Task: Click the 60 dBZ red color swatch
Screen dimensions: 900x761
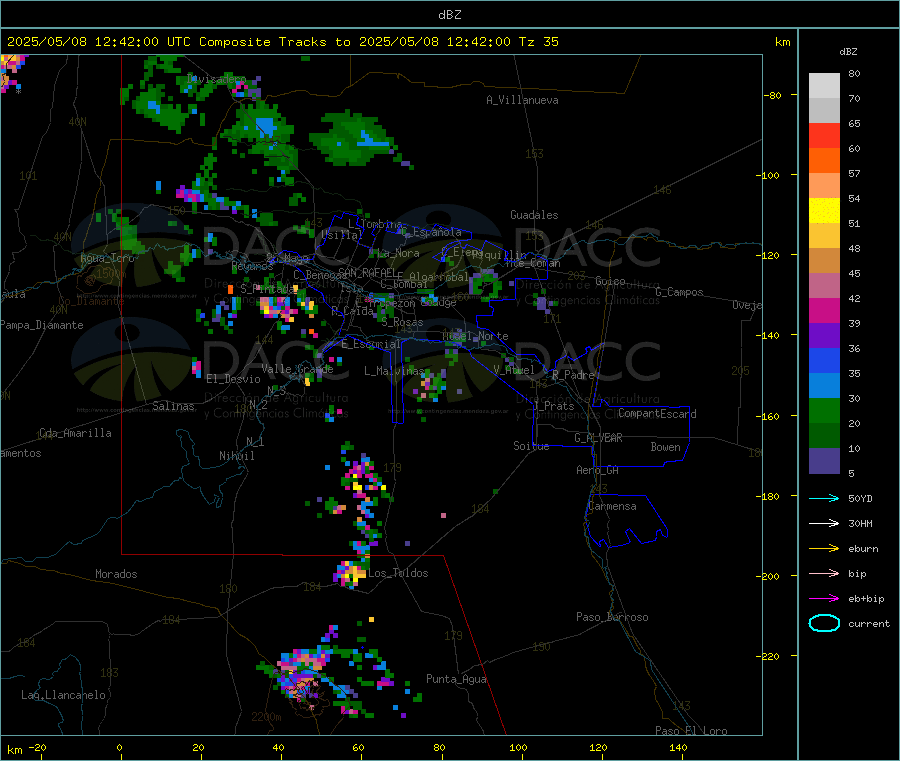Action: (824, 135)
